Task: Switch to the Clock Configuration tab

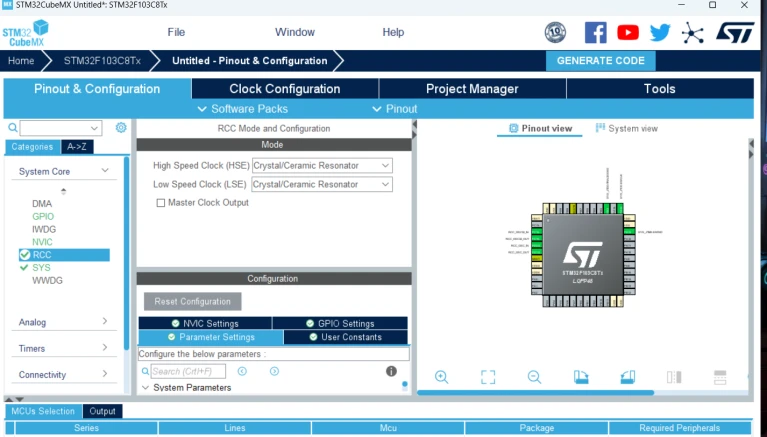Action: (285, 89)
